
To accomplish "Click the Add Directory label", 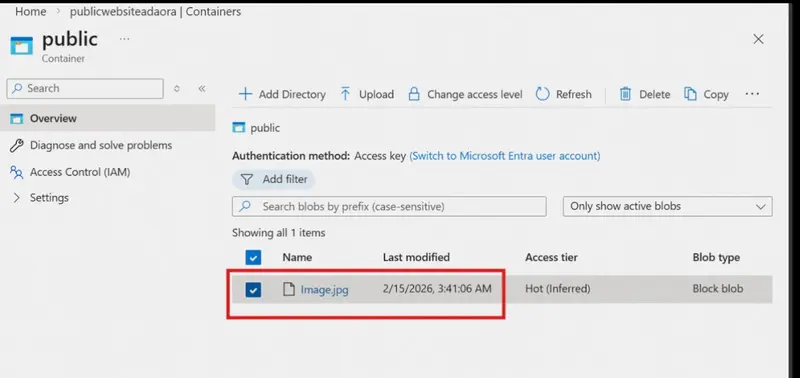I will tap(292, 94).
